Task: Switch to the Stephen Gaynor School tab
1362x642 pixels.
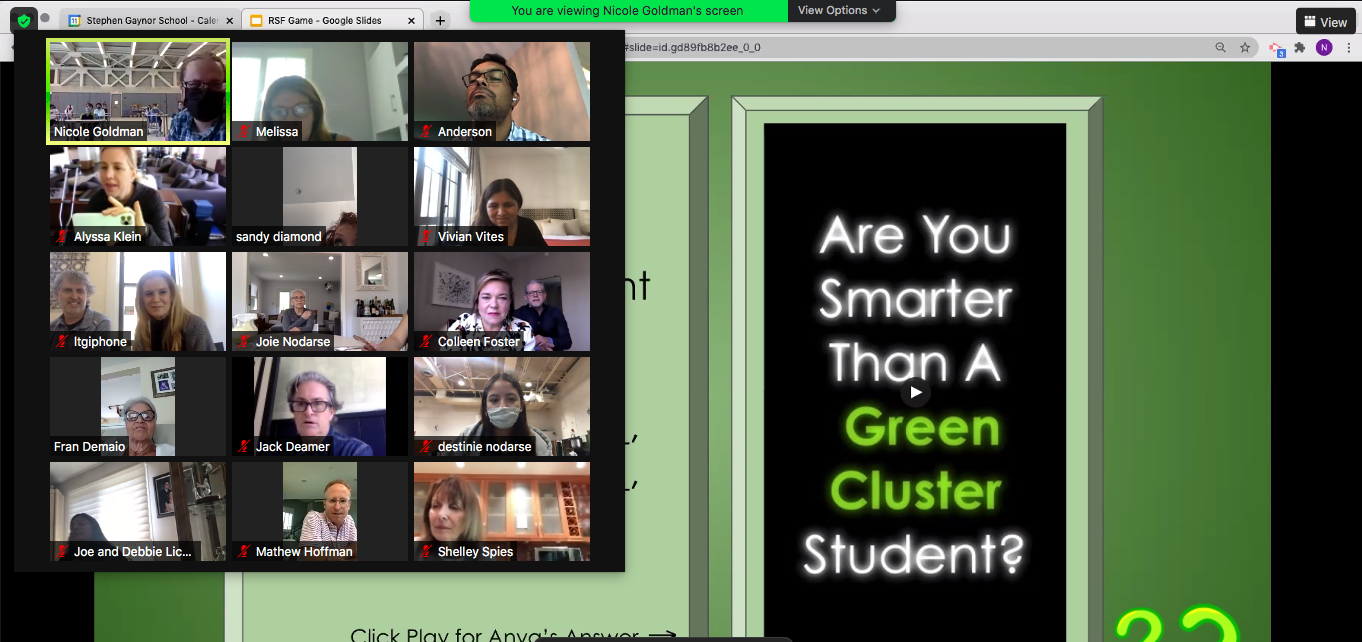Action: coord(148,21)
